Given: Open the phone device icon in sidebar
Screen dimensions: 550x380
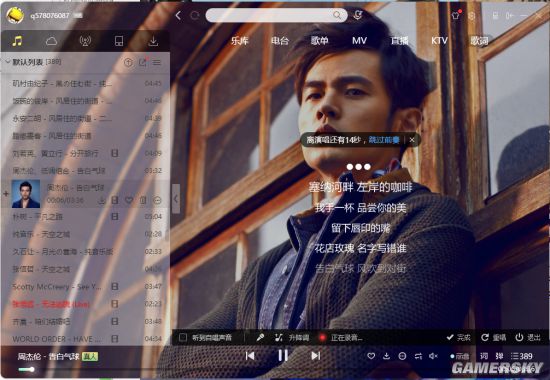Looking at the screenshot, I should (x=119, y=41).
